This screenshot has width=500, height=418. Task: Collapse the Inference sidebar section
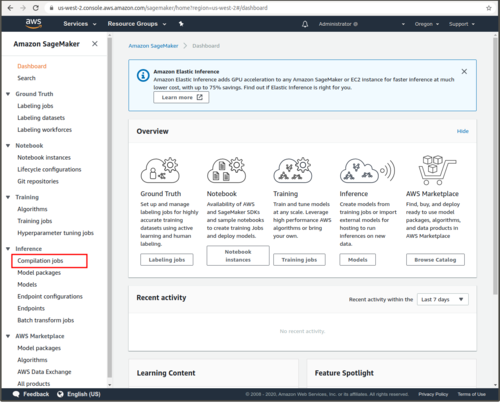coord(8,249)
